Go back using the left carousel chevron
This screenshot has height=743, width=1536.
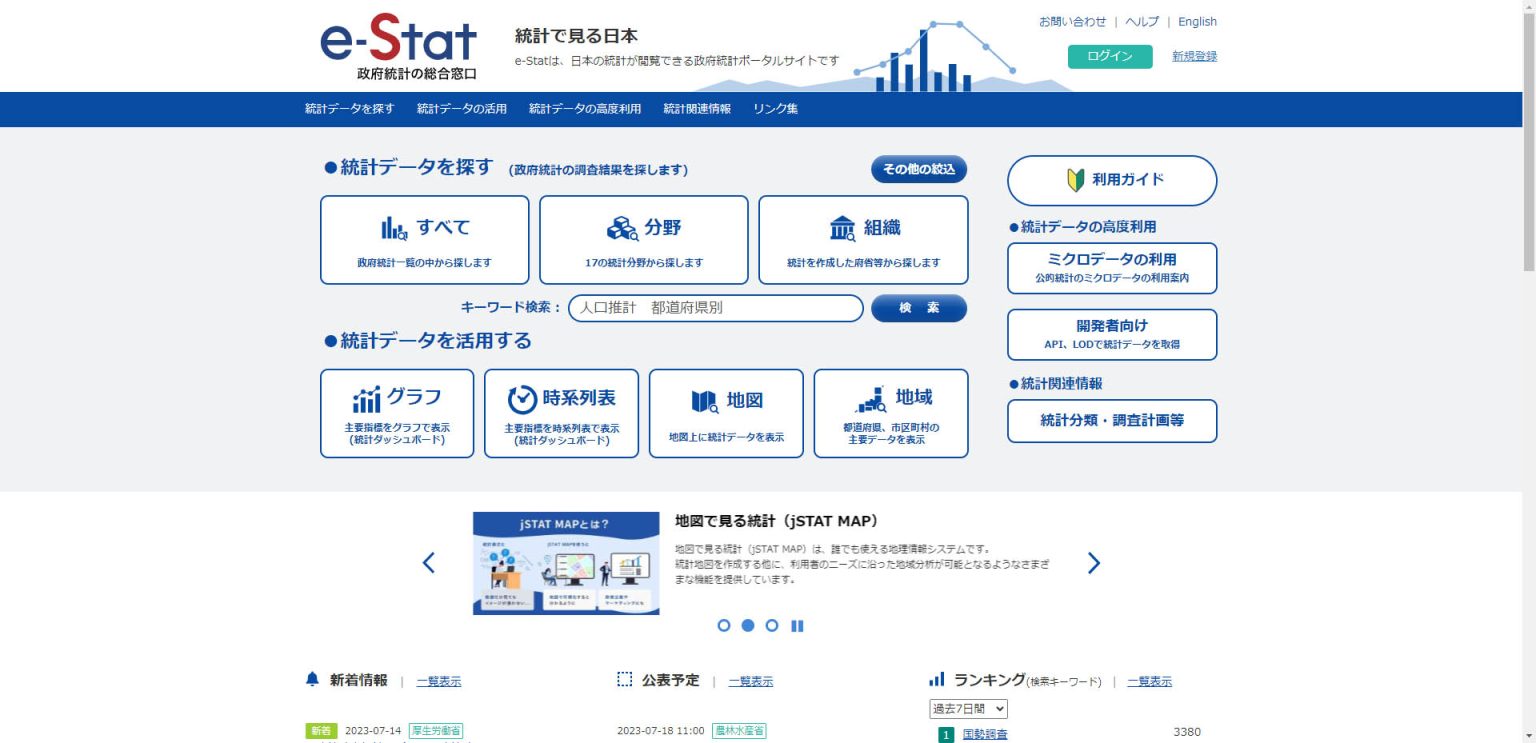428,563
